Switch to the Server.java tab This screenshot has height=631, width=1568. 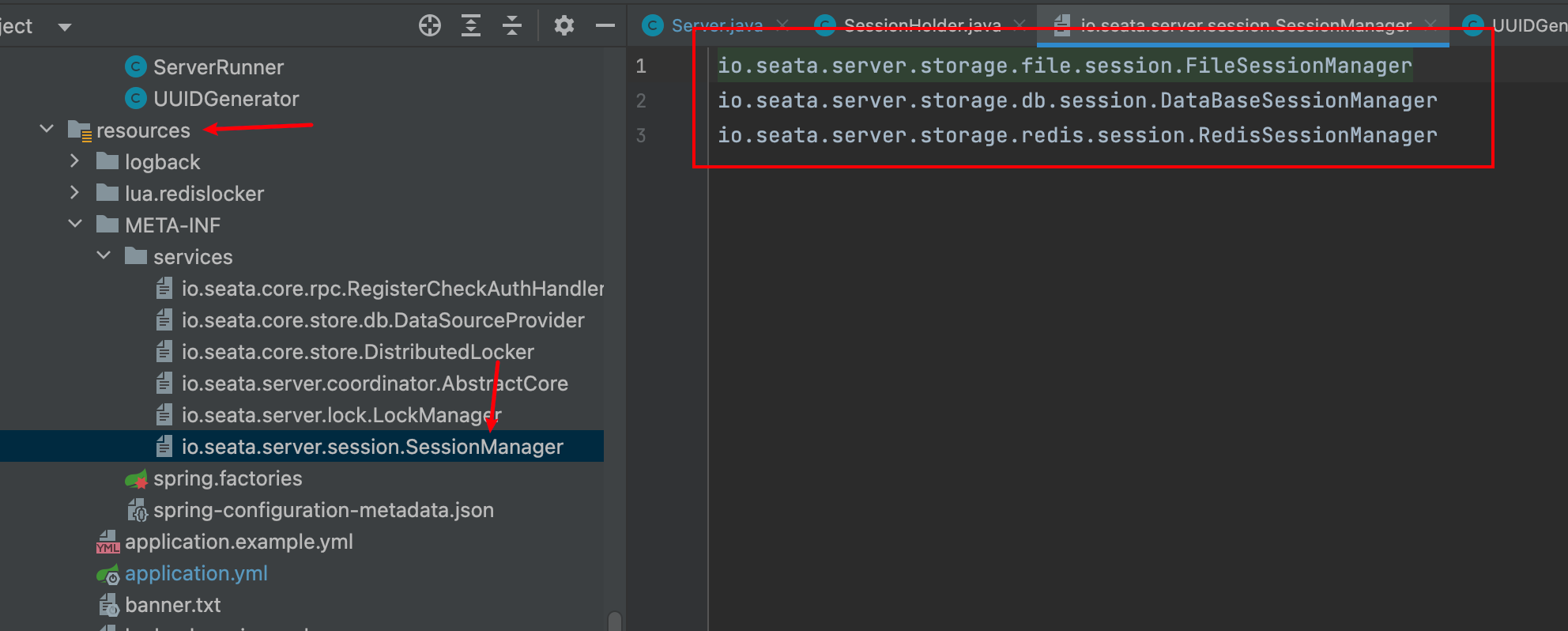[x=717, y=26]
